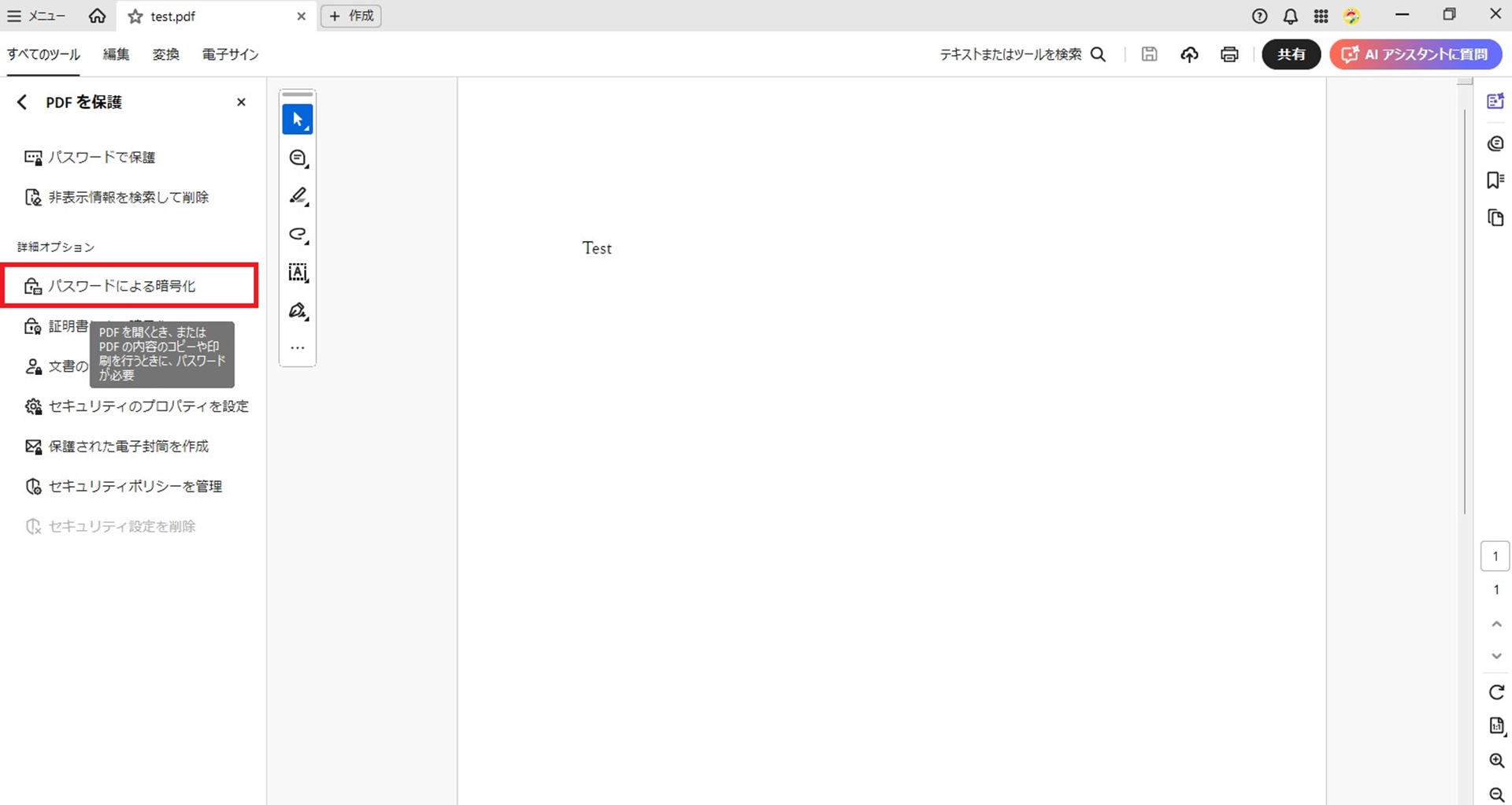Viewport: 1512px width, 805px height.
Task: Open the notifications bell
Action: coord(1290,16)
